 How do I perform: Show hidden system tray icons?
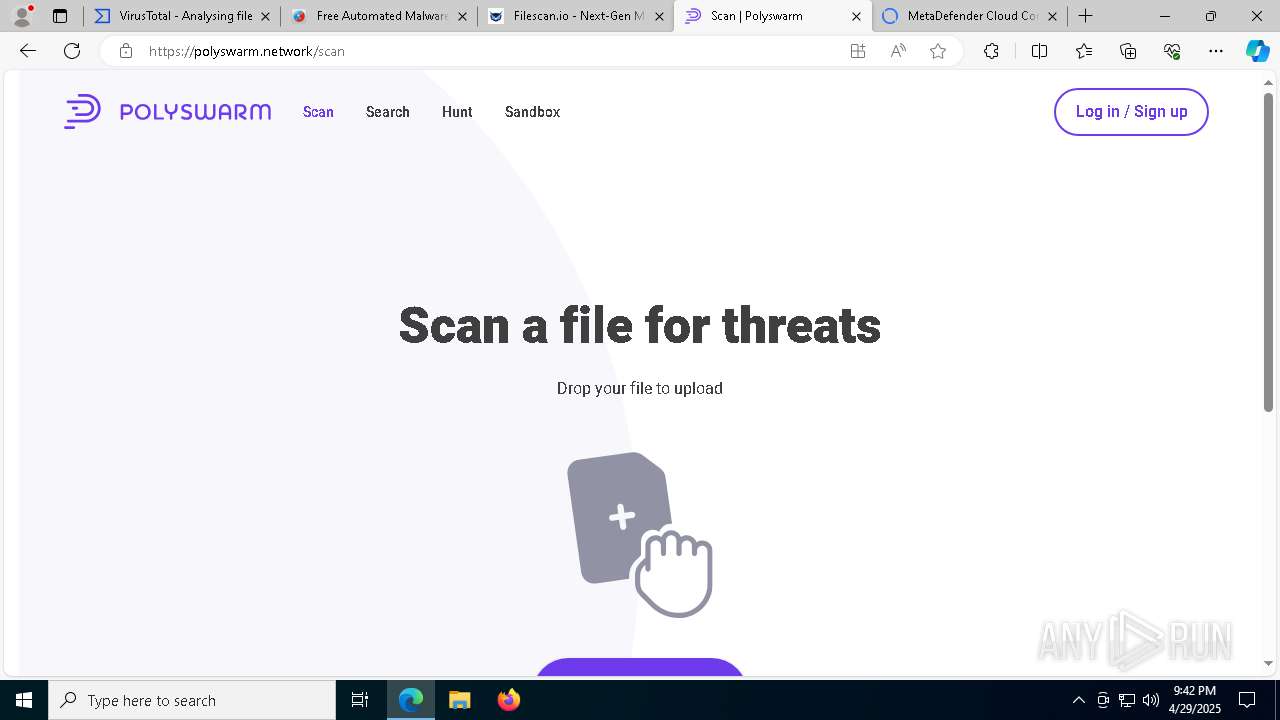(x=1078, y=700)
